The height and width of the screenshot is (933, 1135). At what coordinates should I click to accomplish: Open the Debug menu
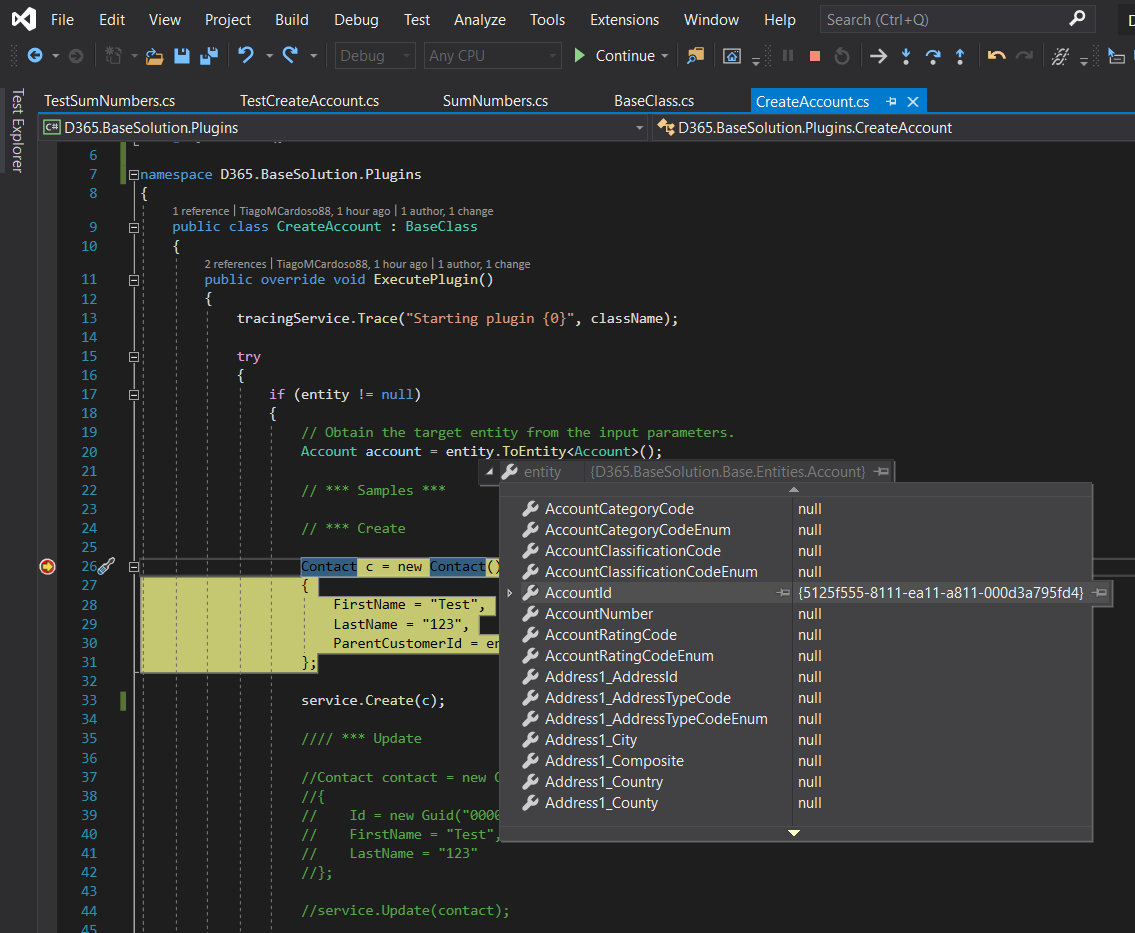click(x=356, y=19)
